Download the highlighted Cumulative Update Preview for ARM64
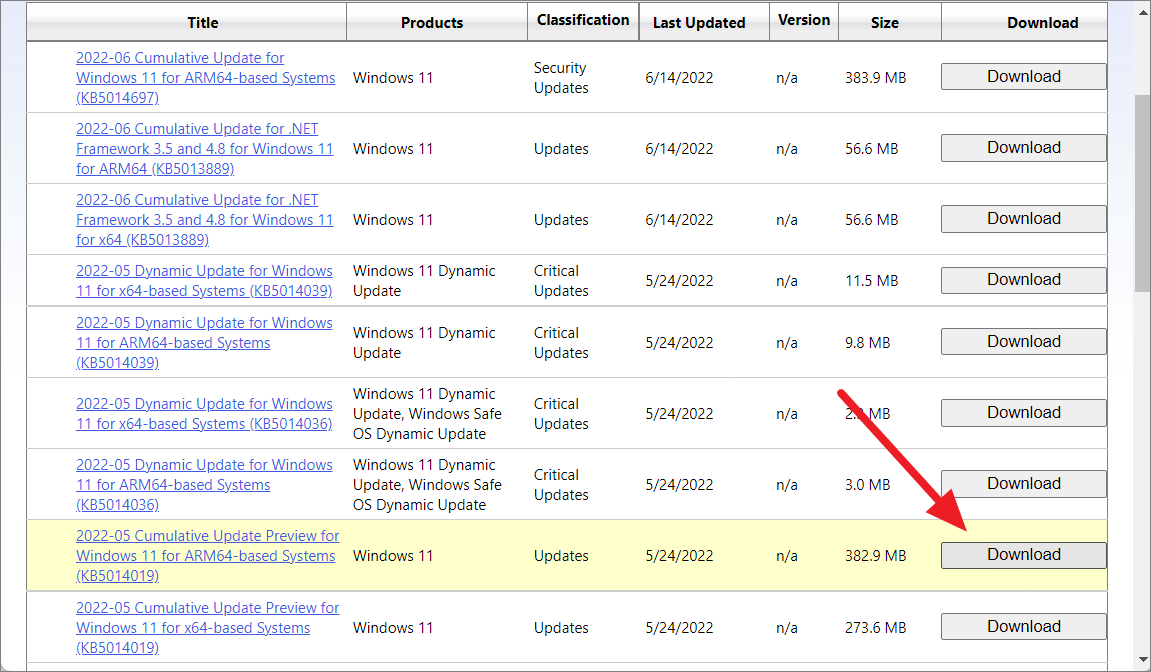The width and height of the screenshot is (1151, 672). pyautogui.click(x=1022, y=554)
